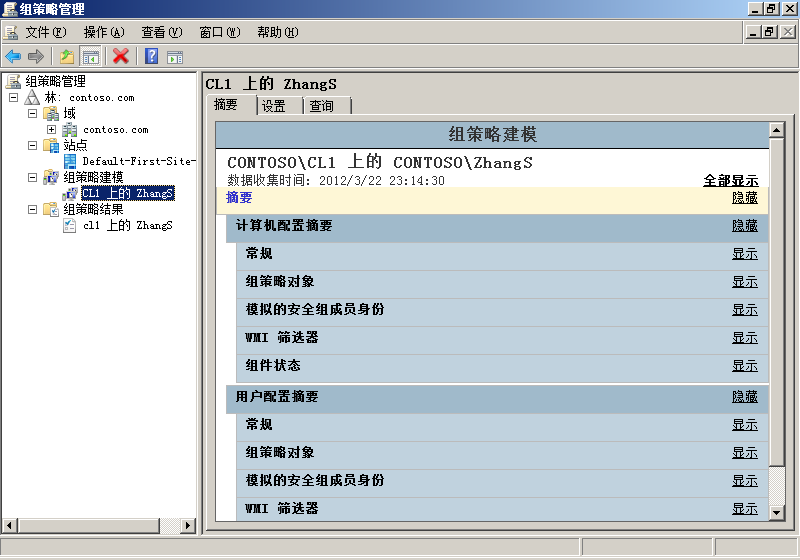800x560 pixels.
Task: Click the 用户配置摘要 section heading
Action: point(277,396)
